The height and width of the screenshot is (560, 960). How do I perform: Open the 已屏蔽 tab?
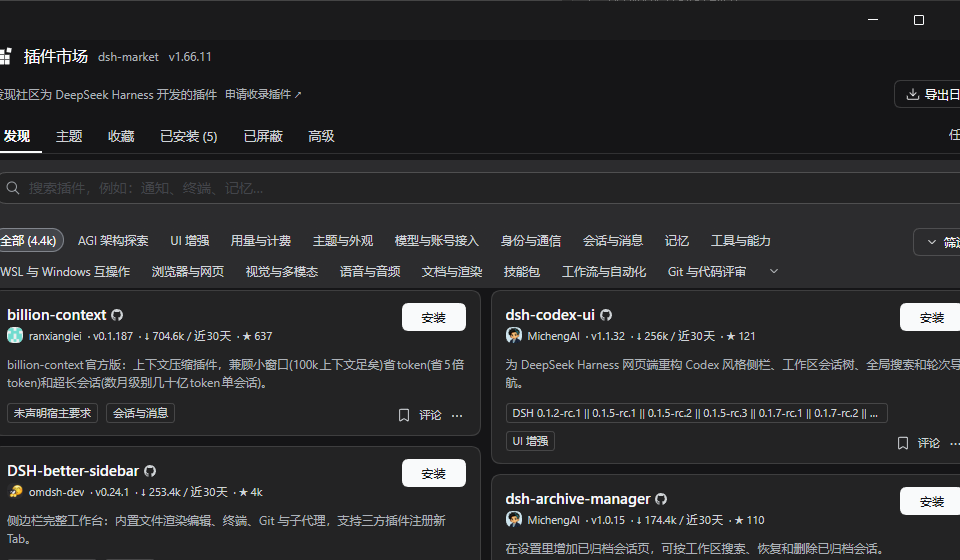click(x=263, y=136)
